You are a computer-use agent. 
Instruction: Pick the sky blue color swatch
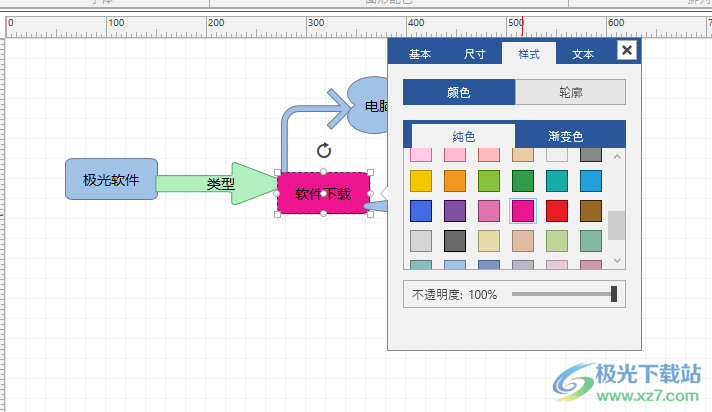[591, 181]
